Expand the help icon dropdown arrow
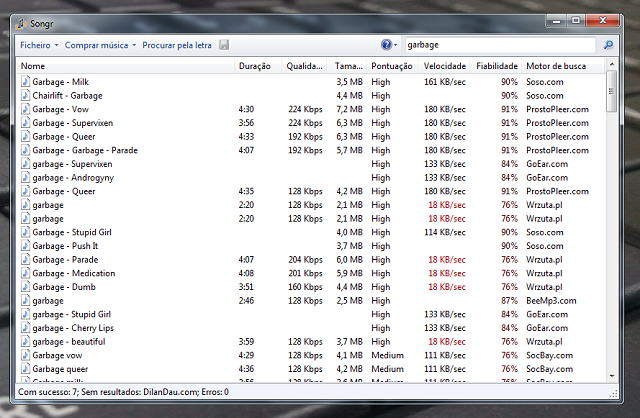The image size is (640, 418). [x=396, y=45]
